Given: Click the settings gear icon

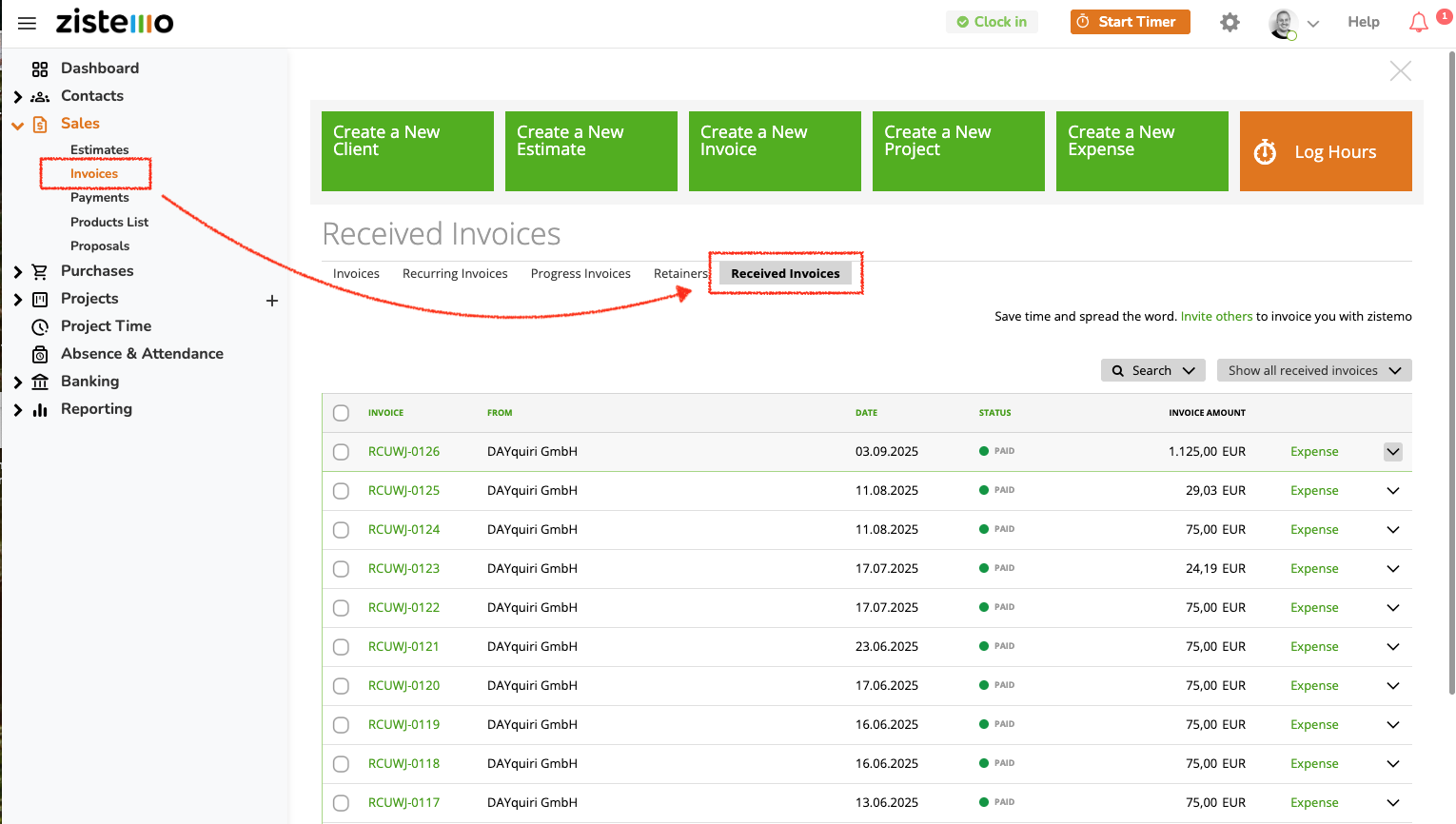Looking at the screenshot, I should [x=1230, y=22].
